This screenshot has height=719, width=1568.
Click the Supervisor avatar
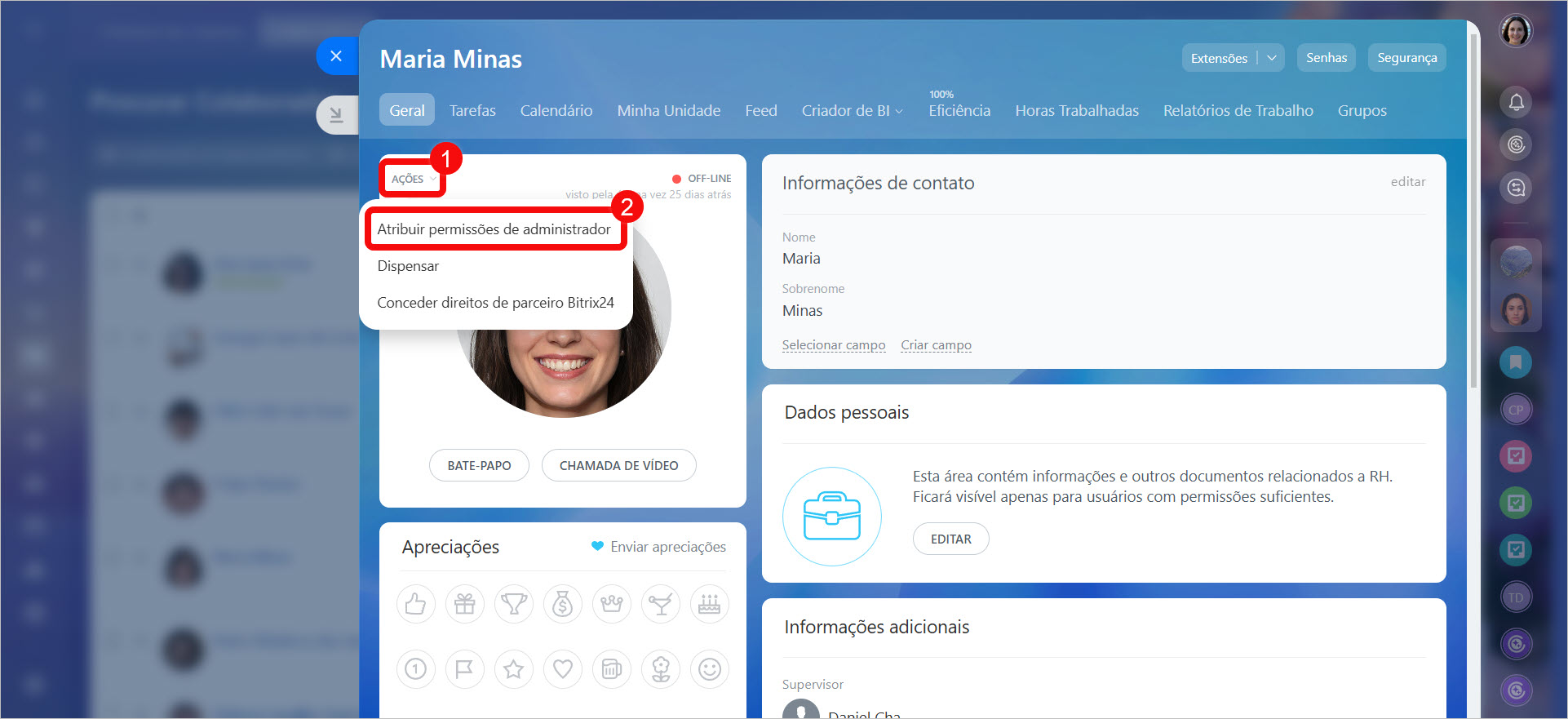click(x=801, y=708)
